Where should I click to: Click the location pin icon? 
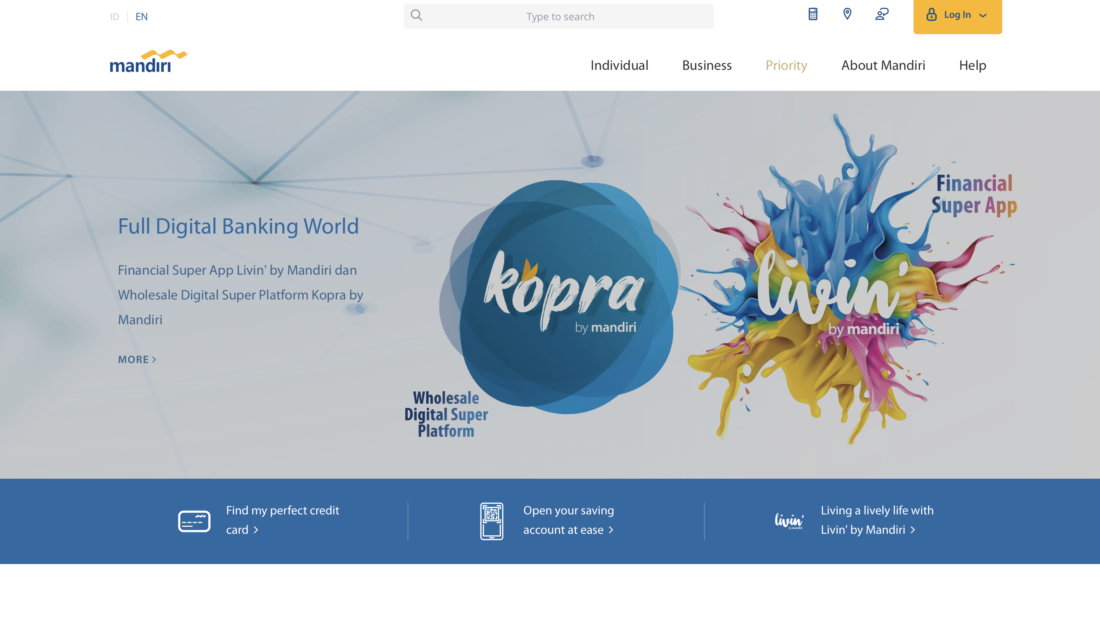point(847,14)
